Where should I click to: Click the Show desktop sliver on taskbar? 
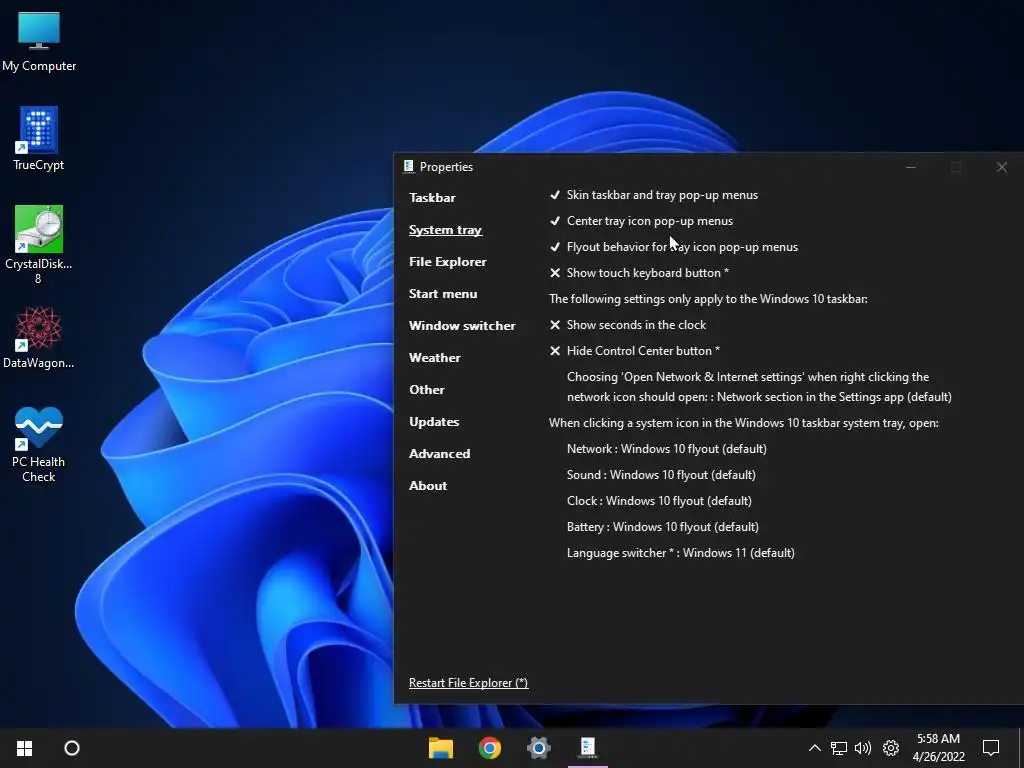click(x=1021, y=748)
